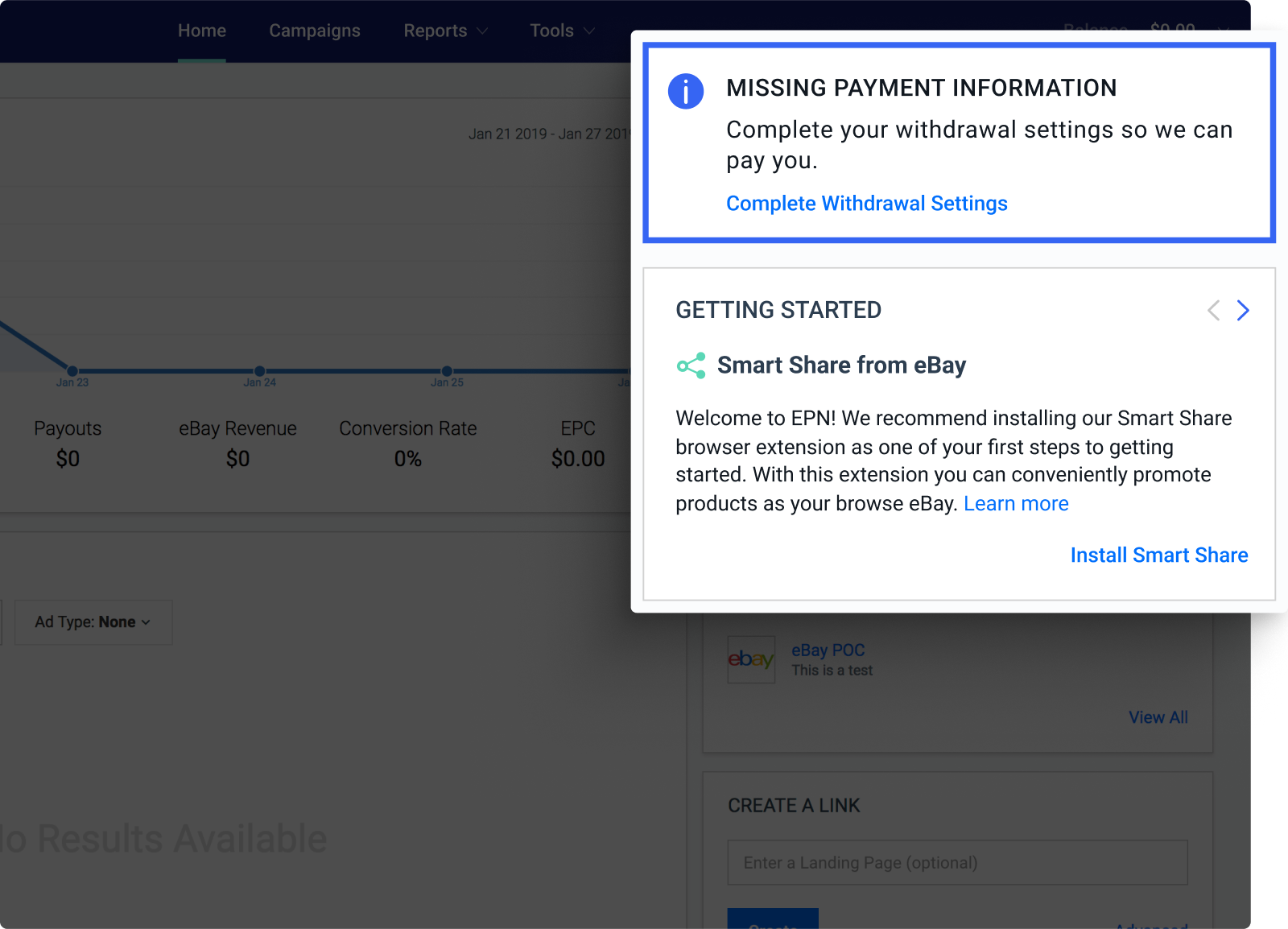Viewport: 1288px width, 929px height.
Task: Click the eBay logo thumbnail beside eBay POC
Action: [x=751, y=659]
